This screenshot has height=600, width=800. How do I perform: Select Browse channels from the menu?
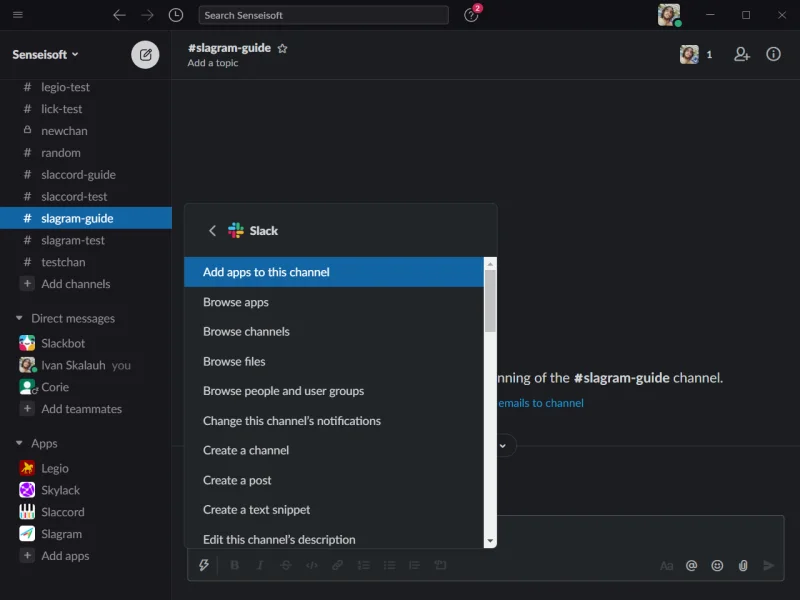(334, 332)
